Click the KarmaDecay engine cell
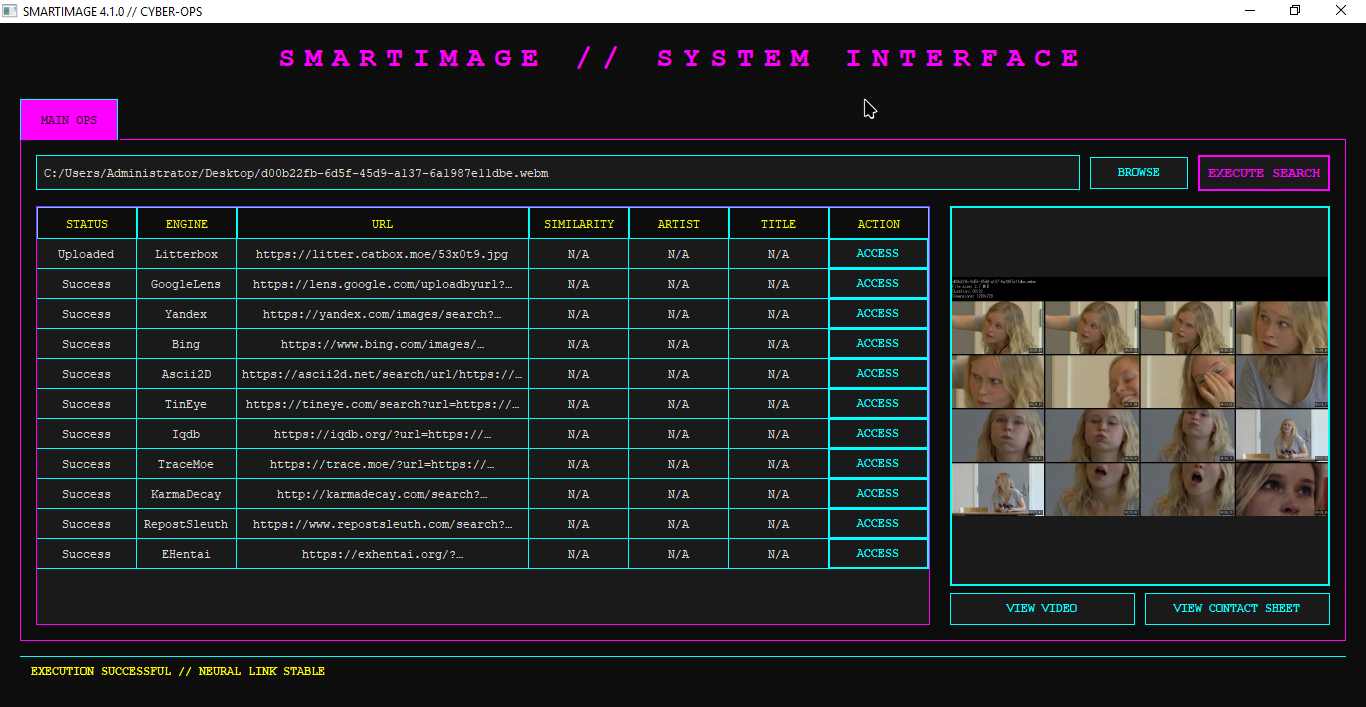 point(187,494)
